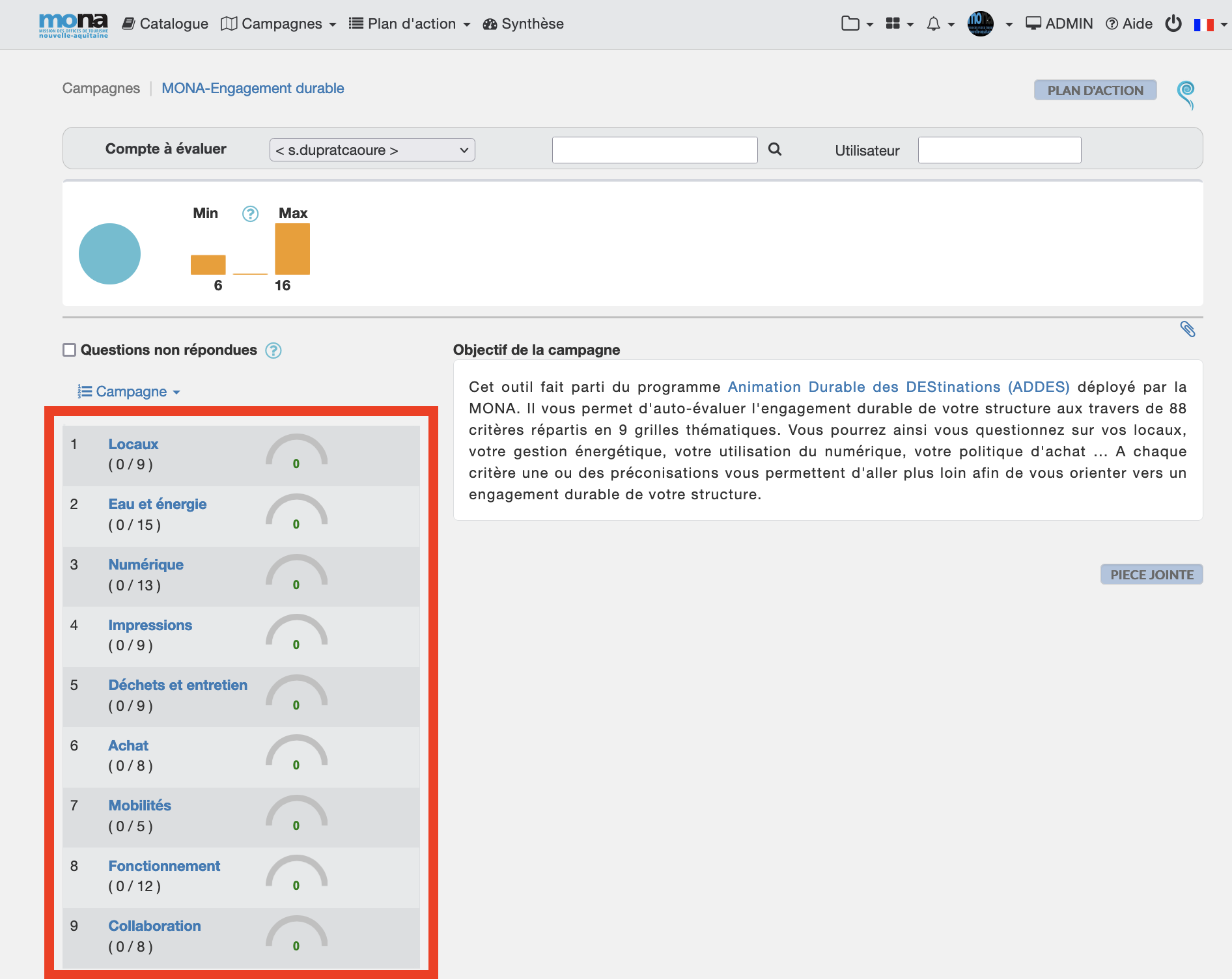
Task: Click the power logout icon
Action: pos(1173,24)
